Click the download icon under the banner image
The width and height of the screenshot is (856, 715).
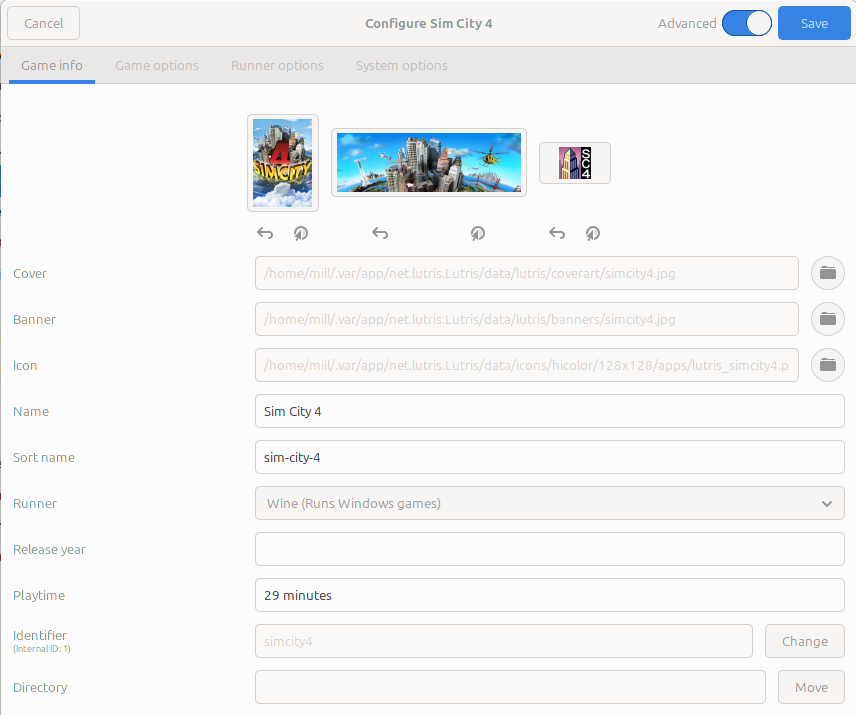pyautogui.click(x=478, y=233)
